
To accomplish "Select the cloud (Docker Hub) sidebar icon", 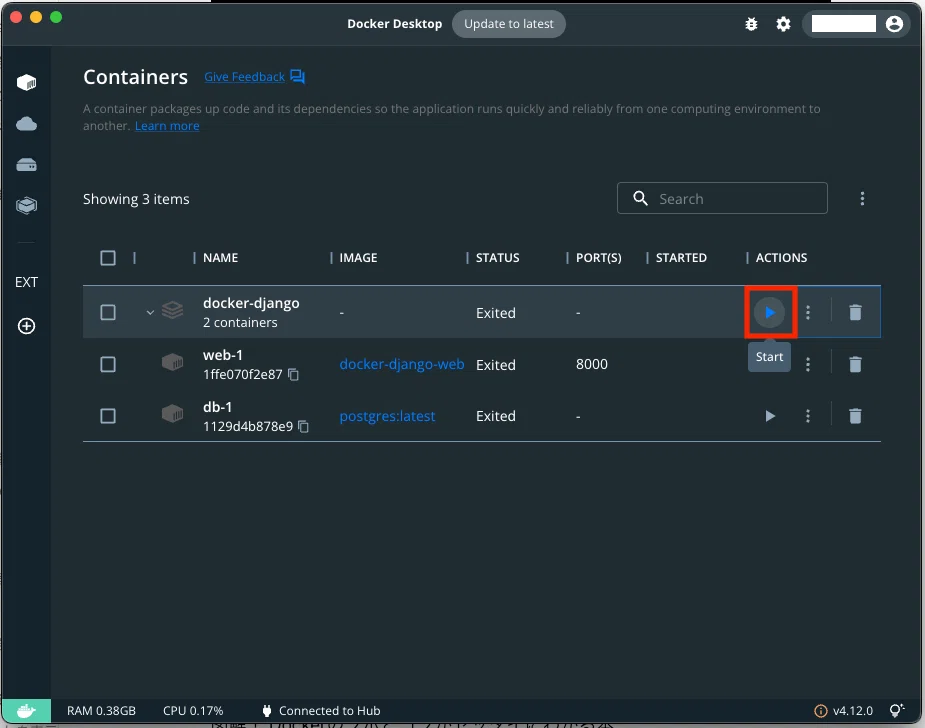I will click(25, 123).
